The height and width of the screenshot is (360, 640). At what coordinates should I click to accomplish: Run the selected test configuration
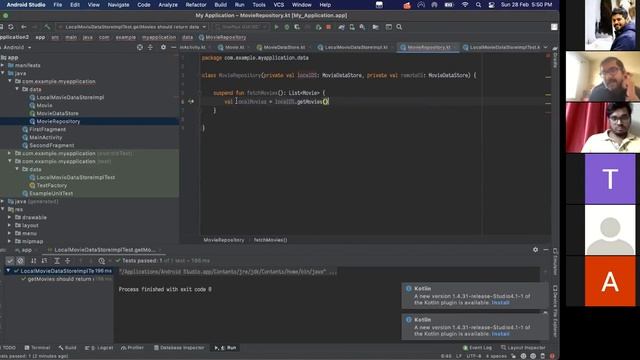click(x=276, y=27)
